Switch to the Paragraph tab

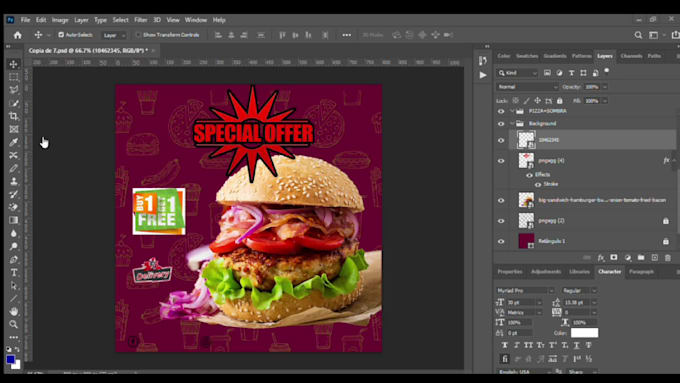(x=641, y=272)
